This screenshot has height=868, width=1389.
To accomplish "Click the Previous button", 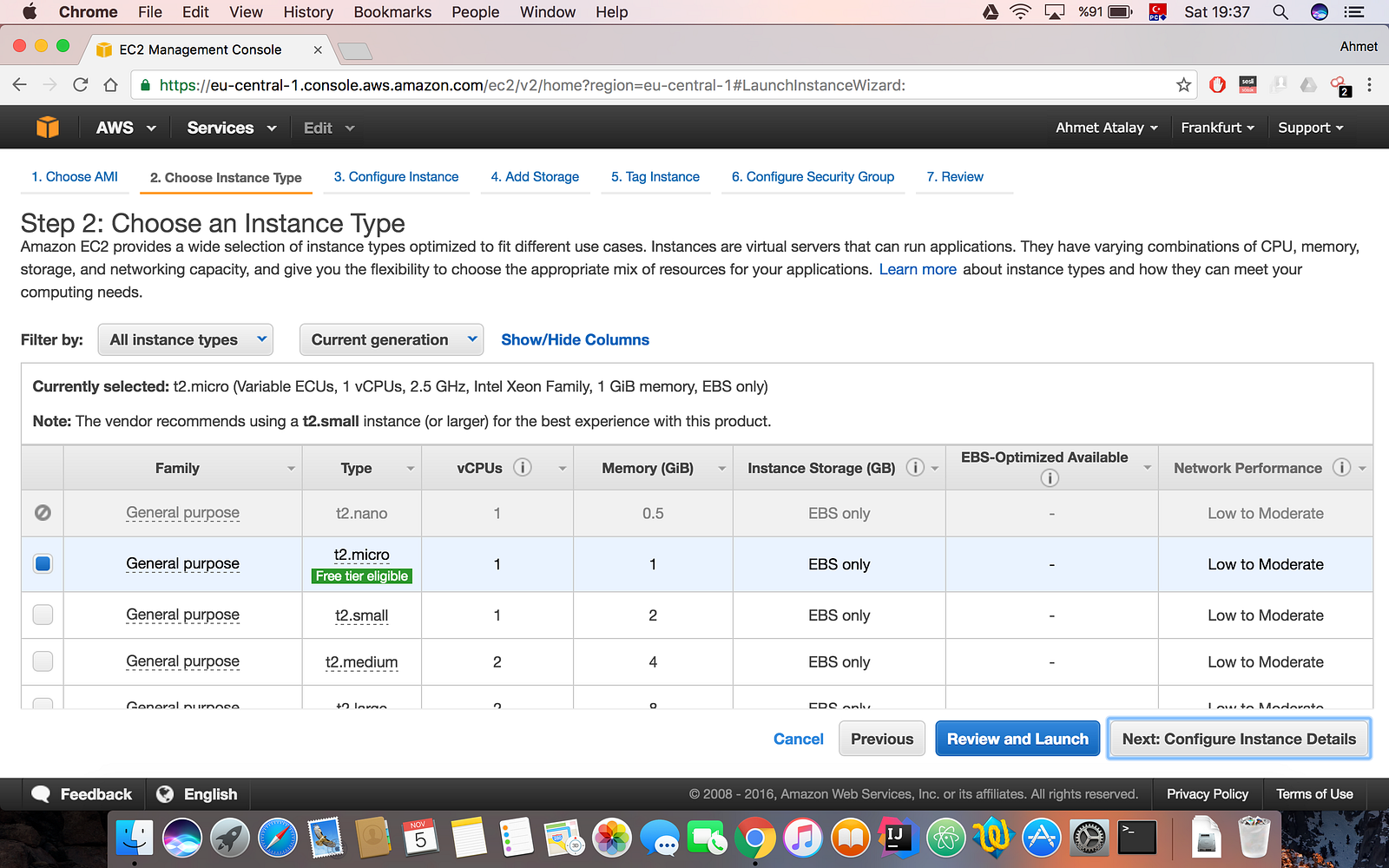I will (882, 739).
